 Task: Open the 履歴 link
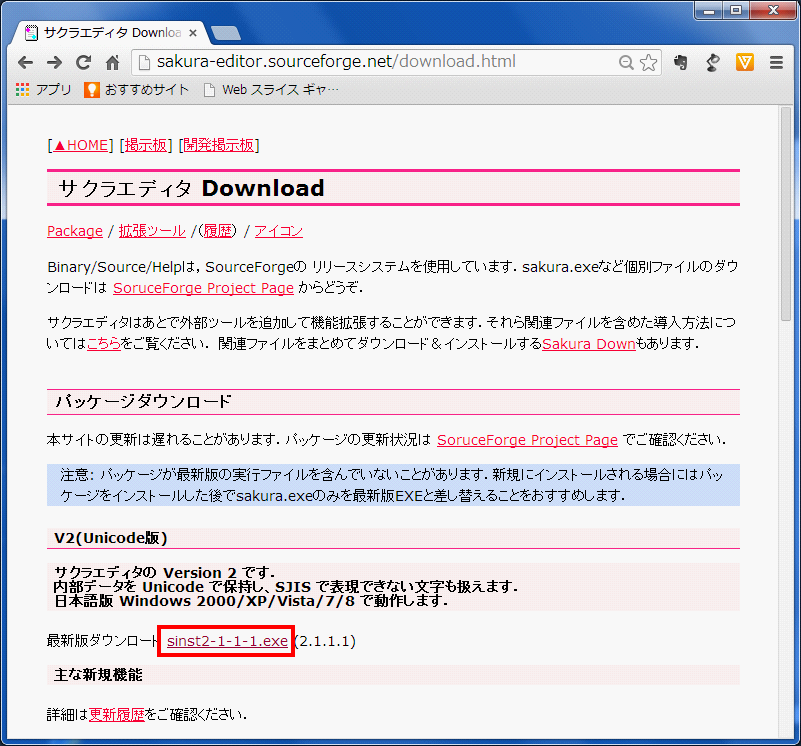(217, 231)
